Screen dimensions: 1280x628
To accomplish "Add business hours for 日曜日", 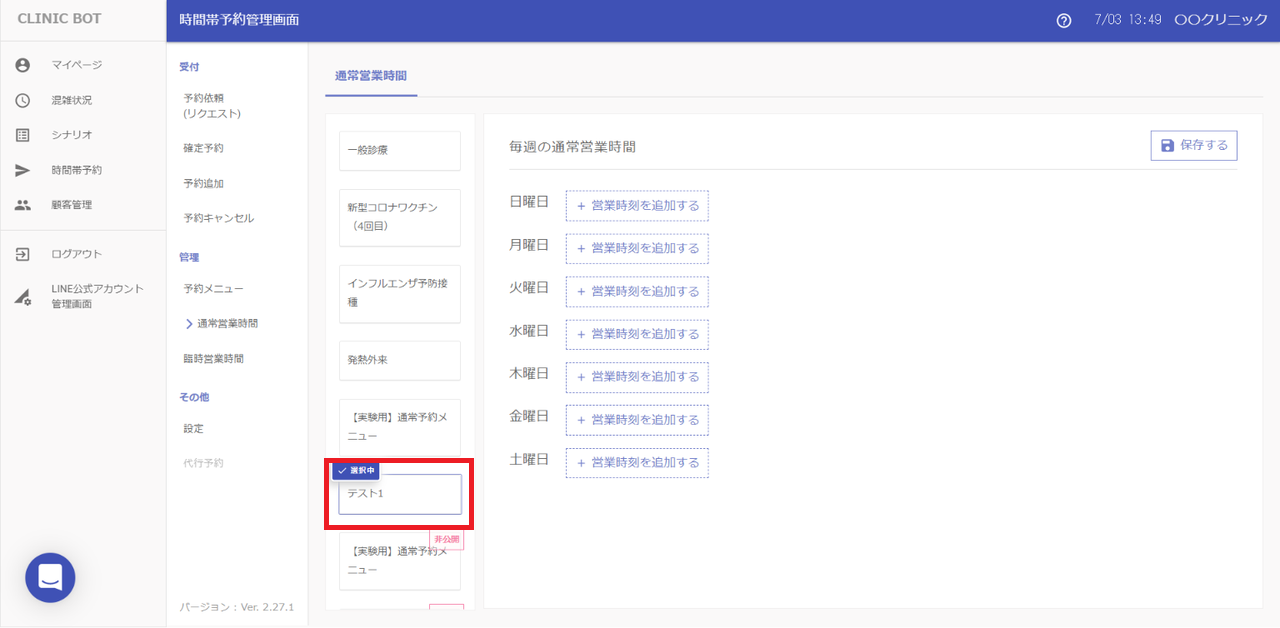I will point(637,206).
